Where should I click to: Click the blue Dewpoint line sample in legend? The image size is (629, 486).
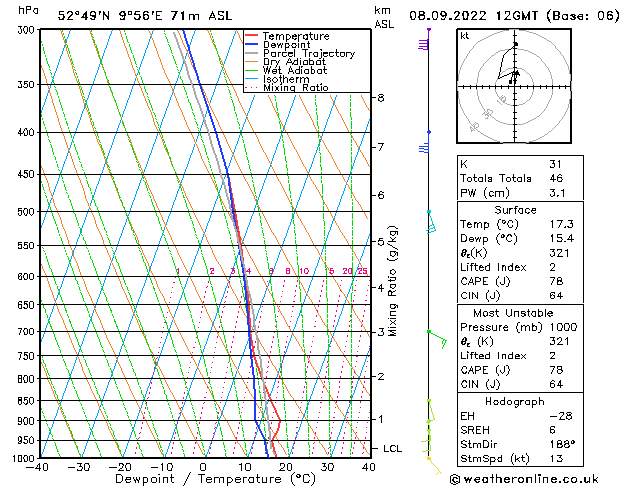[x=251, y=44]
